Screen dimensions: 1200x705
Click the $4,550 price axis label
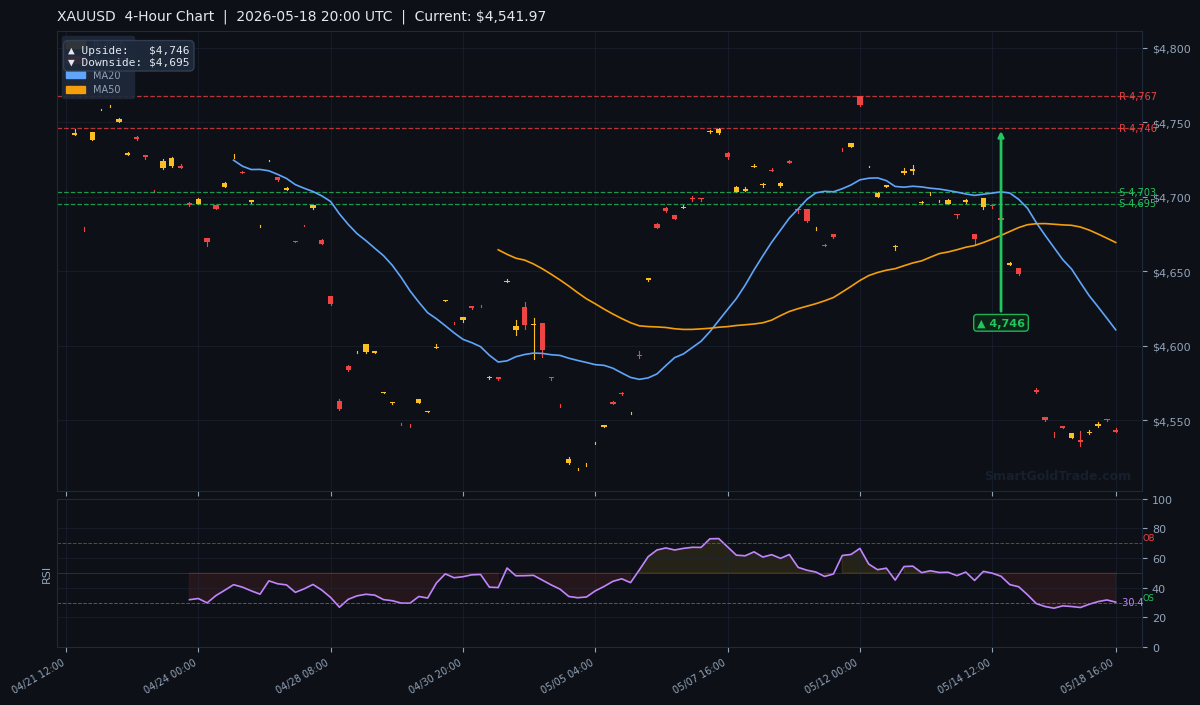pos(1171,422)
